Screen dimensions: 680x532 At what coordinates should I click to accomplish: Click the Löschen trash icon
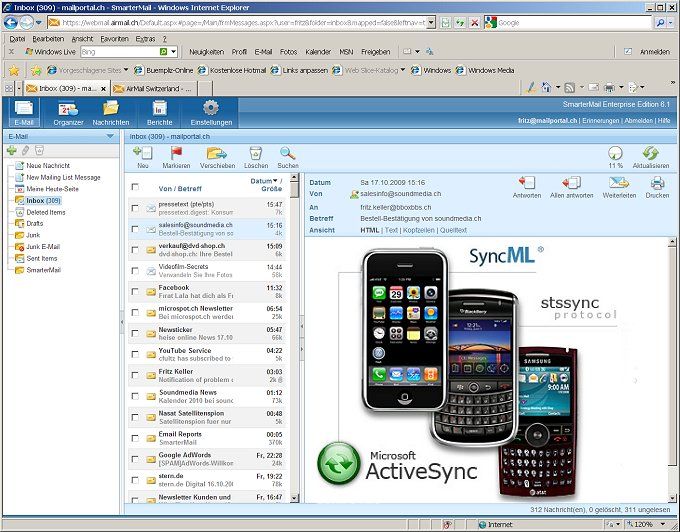[x=255, y=153]
